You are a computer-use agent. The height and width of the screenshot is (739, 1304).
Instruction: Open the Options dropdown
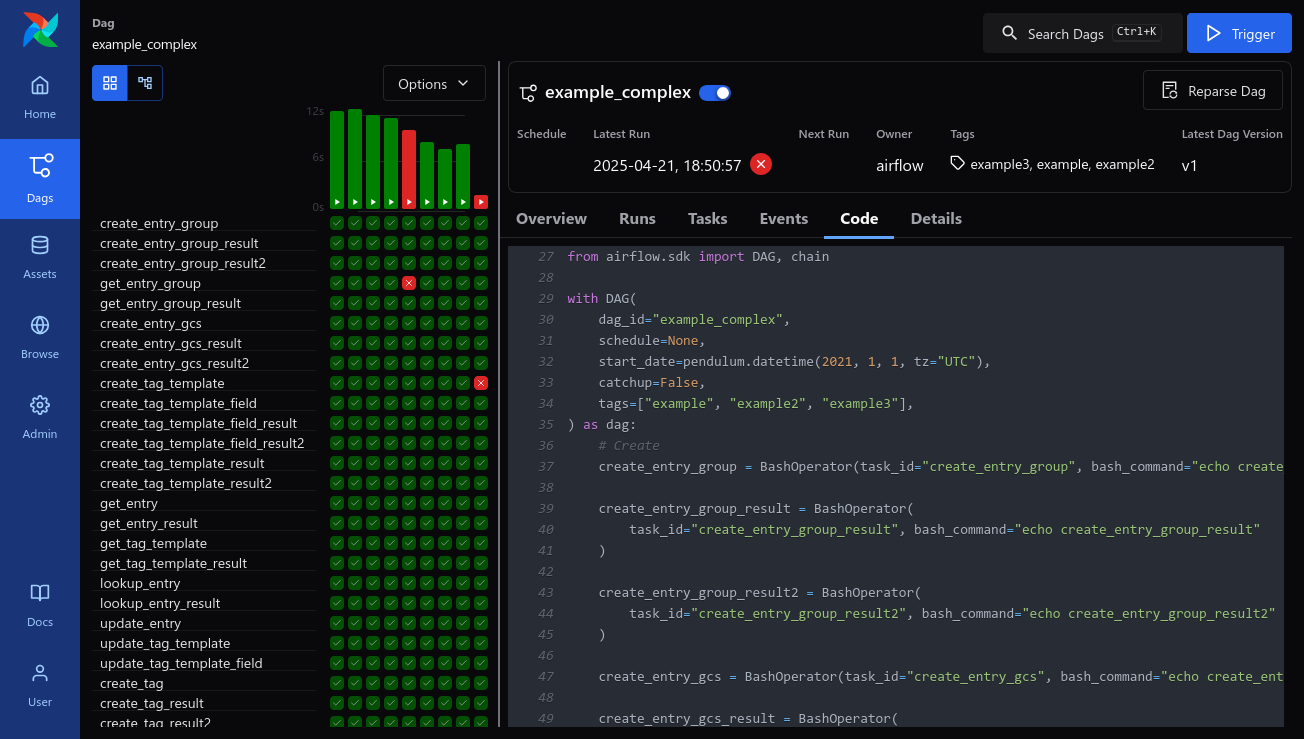click(x=434, y=83)
